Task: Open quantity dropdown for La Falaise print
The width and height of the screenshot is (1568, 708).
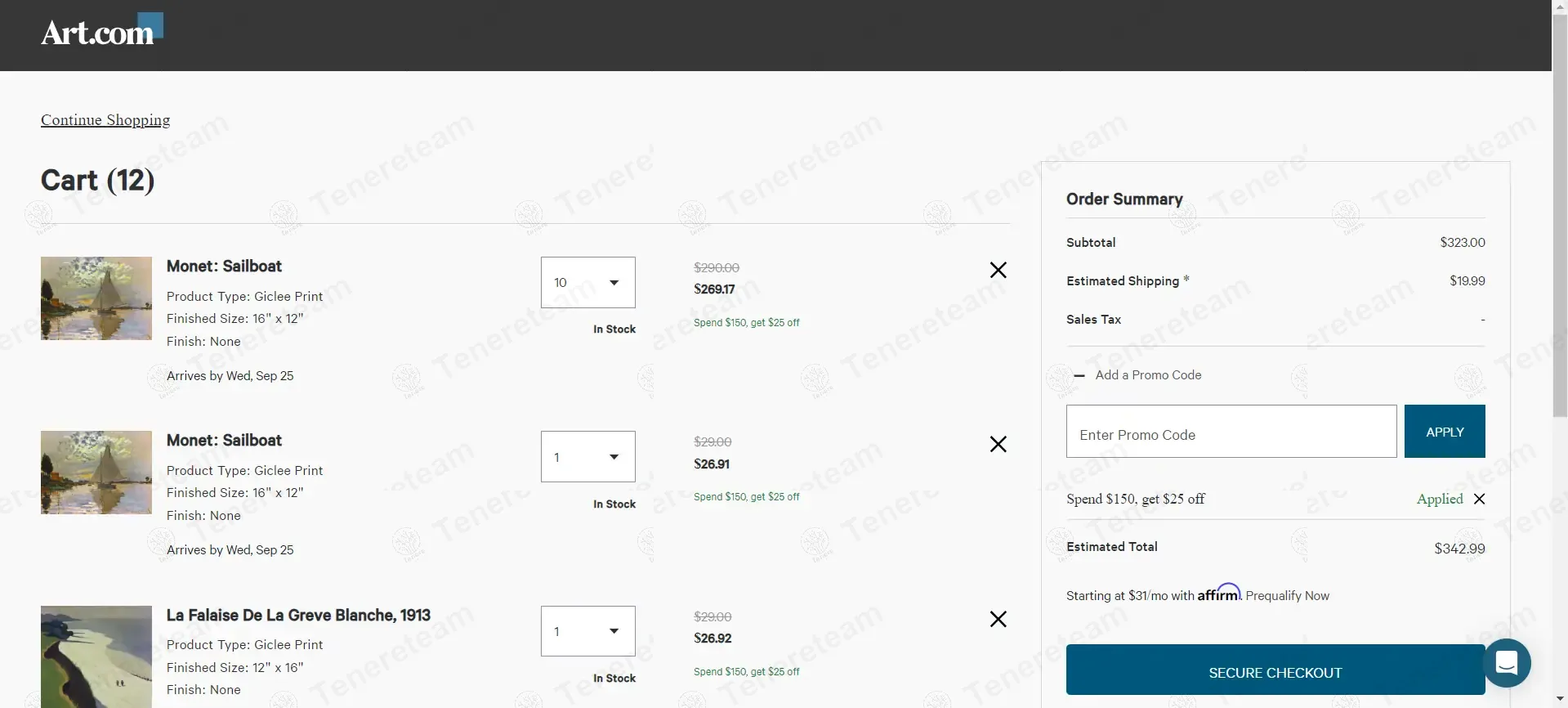Action: point(587,631)
